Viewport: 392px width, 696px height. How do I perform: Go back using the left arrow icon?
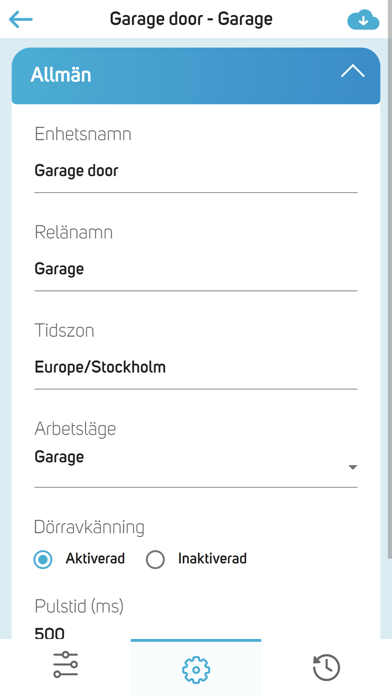pos(20,20)
